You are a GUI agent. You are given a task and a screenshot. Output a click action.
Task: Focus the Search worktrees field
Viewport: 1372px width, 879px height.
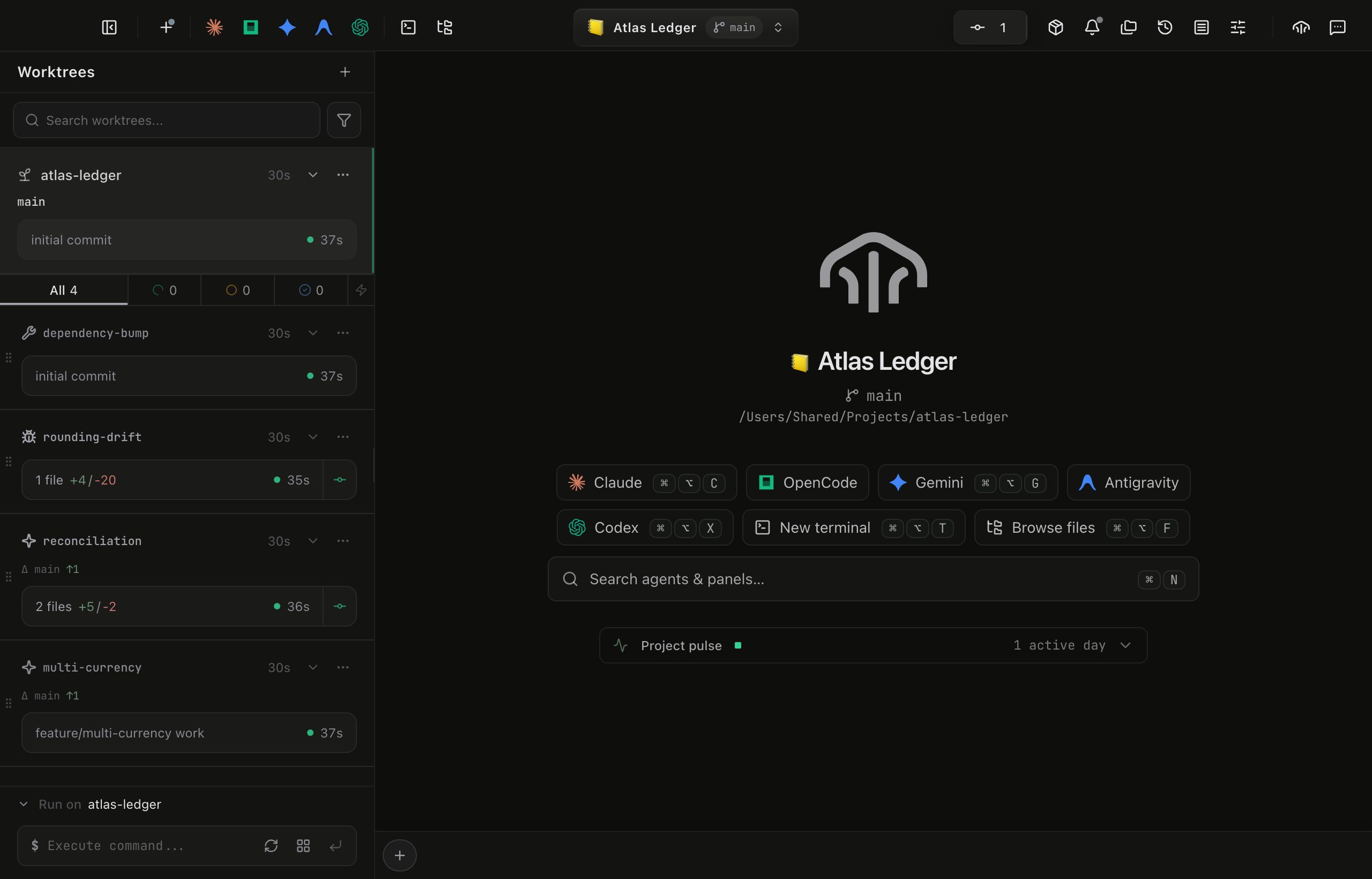pyautogui.click(x=166, y=120)
